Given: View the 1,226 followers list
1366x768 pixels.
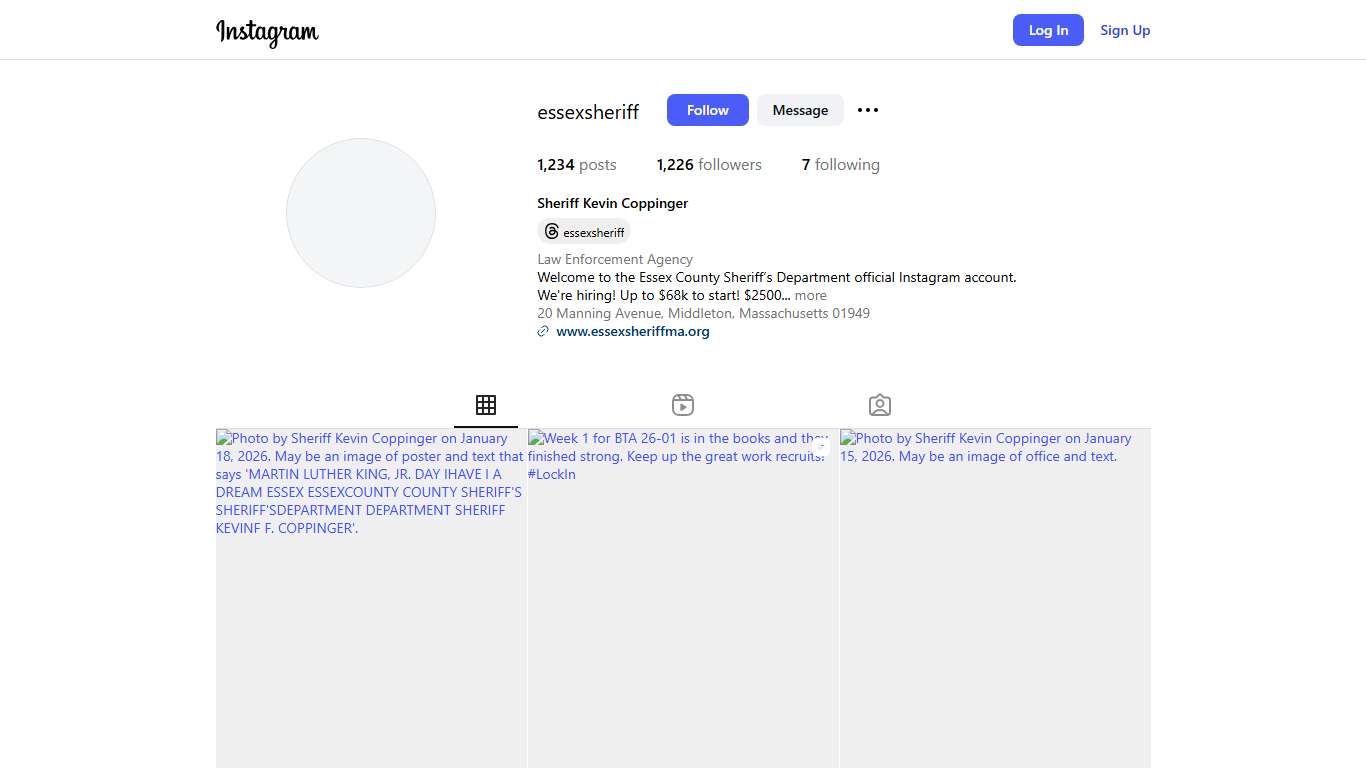Looking at the screenshot, I should (709, 165).
